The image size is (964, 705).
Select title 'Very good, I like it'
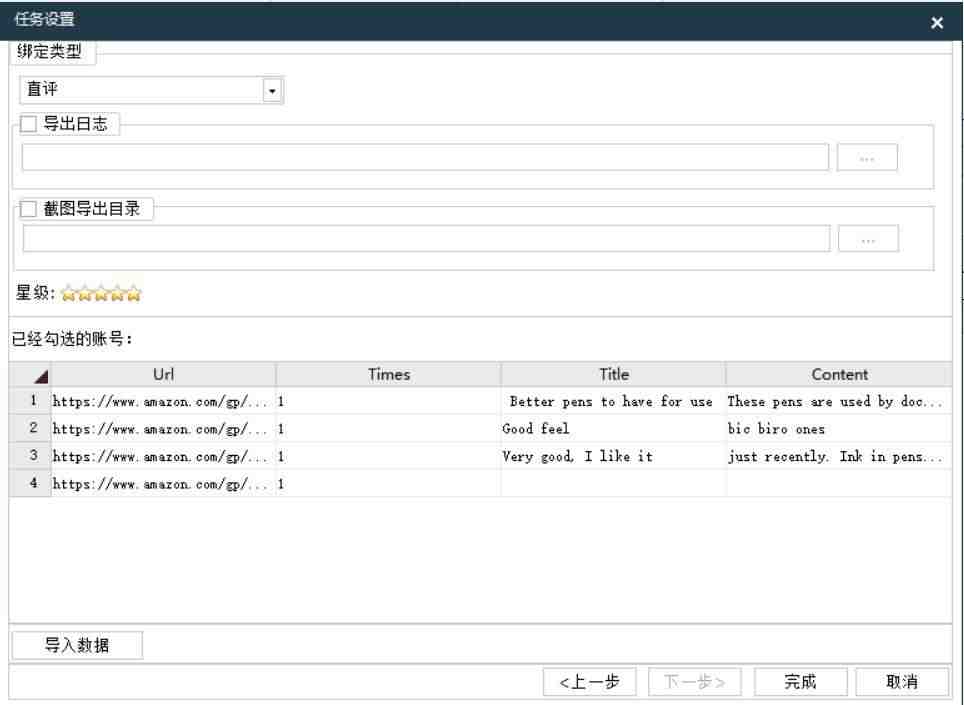[577, 457]
